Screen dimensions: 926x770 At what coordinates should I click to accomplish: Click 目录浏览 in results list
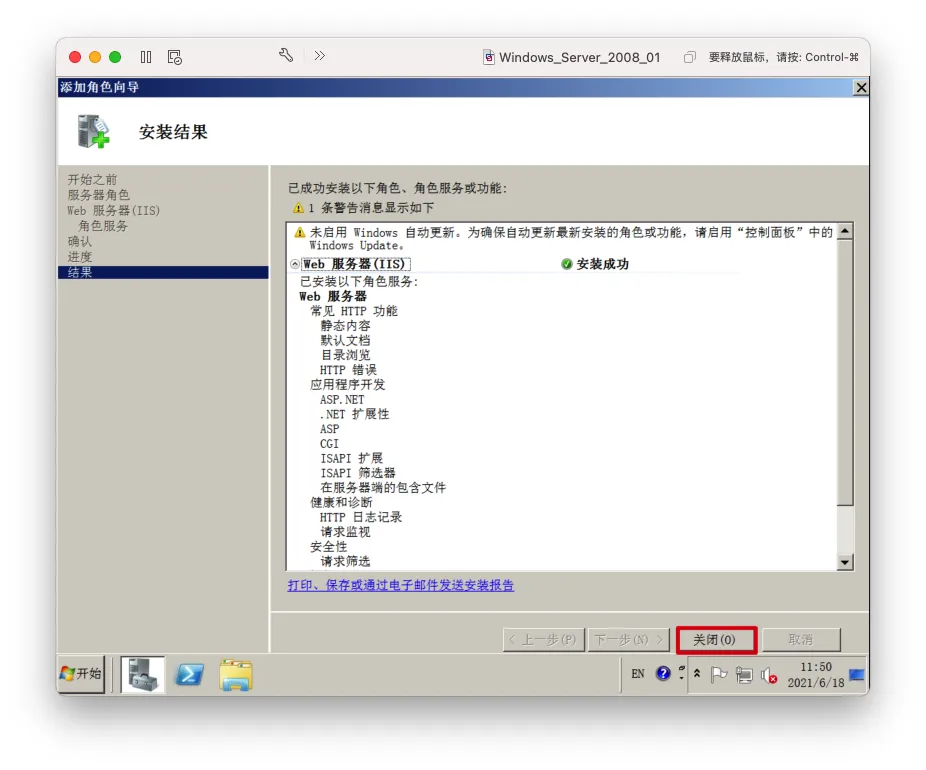(345, 355)
